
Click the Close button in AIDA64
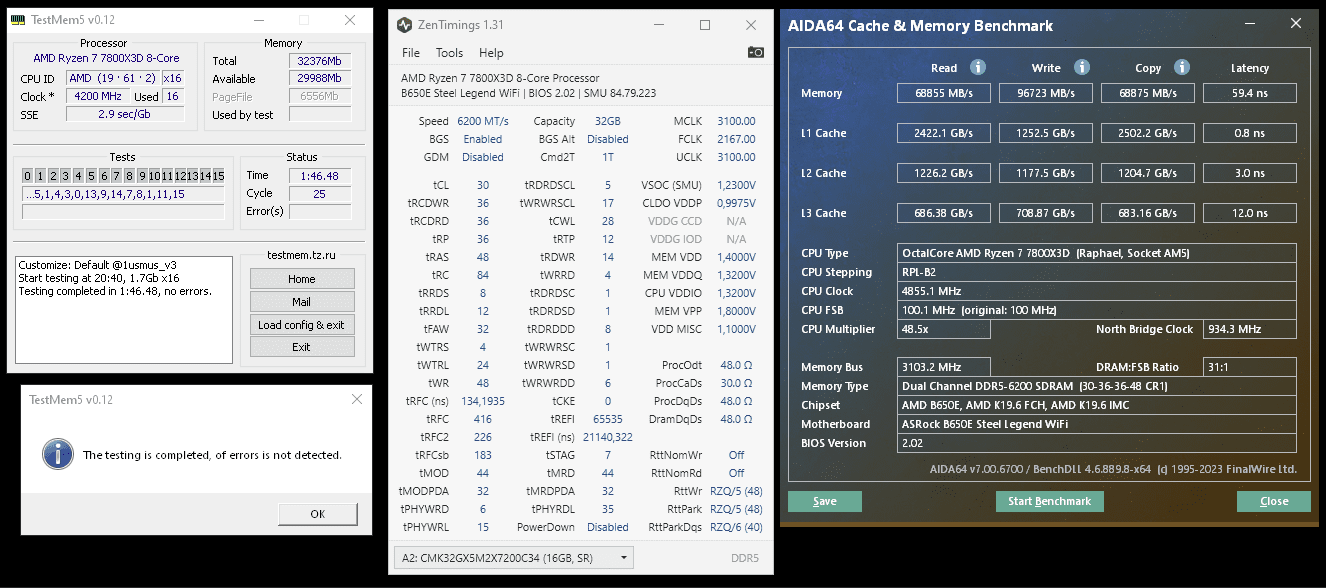[x=1274, y=501]
